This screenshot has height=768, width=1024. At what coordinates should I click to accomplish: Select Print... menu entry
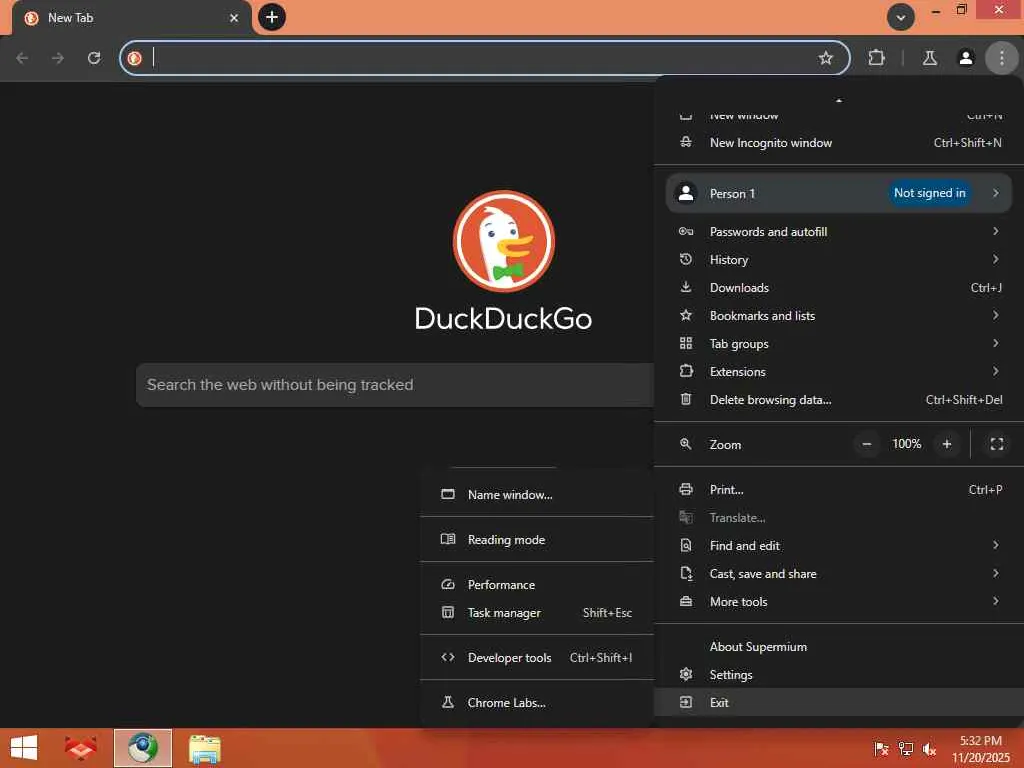point(839,490)
